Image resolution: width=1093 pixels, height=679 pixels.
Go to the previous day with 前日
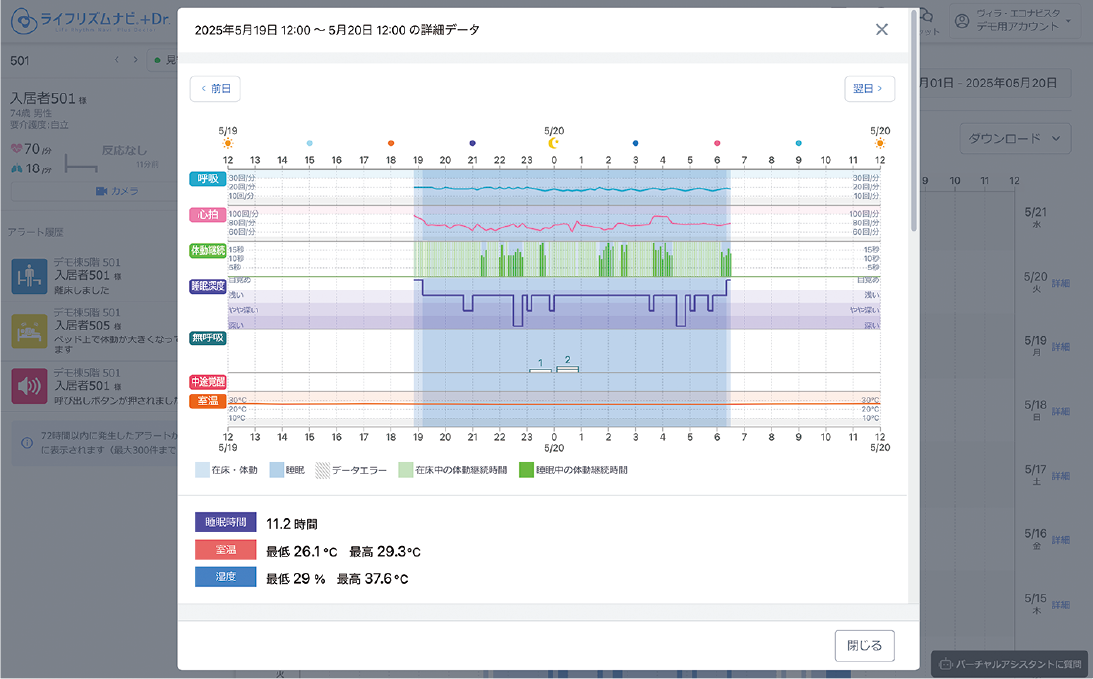215,89
